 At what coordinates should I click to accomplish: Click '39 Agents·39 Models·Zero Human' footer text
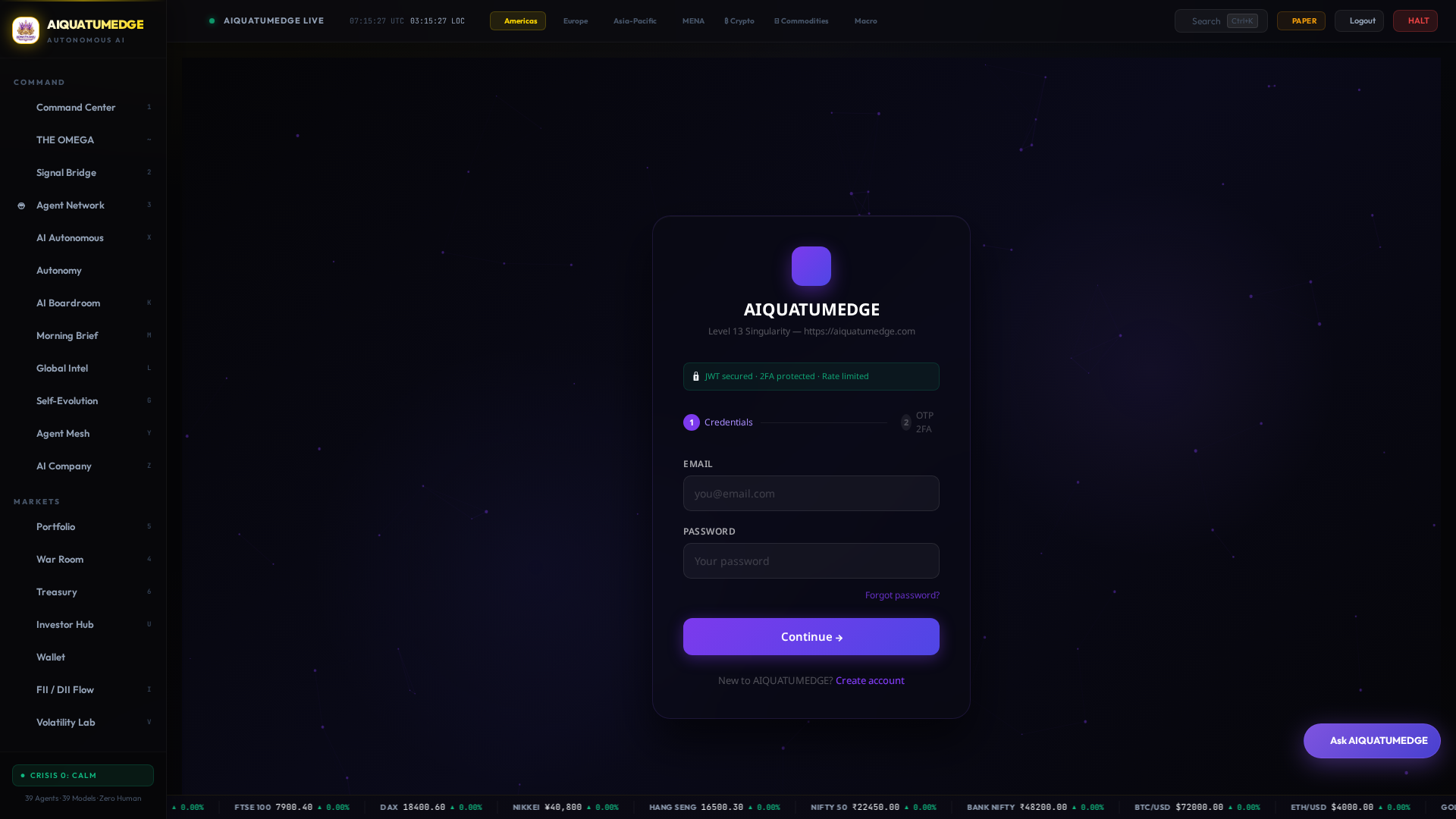point(83,799)
